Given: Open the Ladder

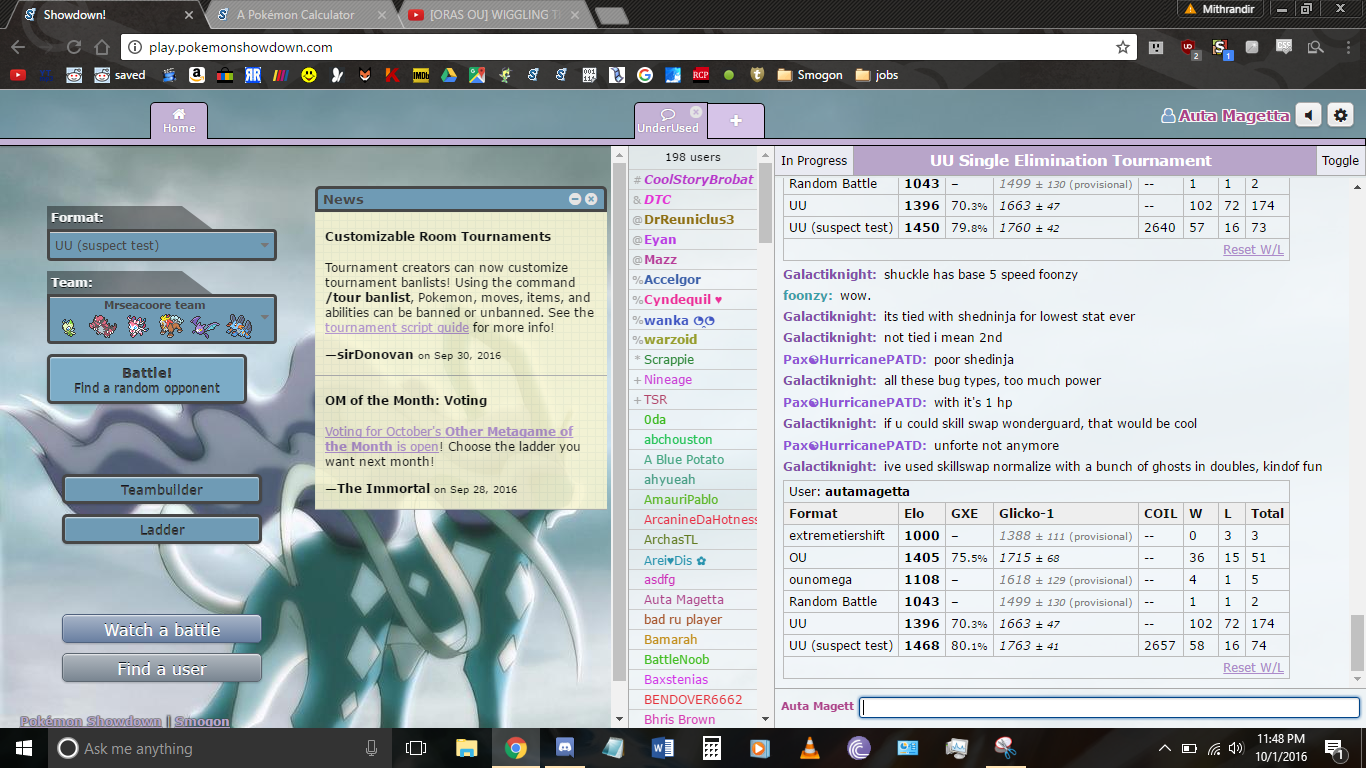Looking at the screenshot, I should coord(162,530).
